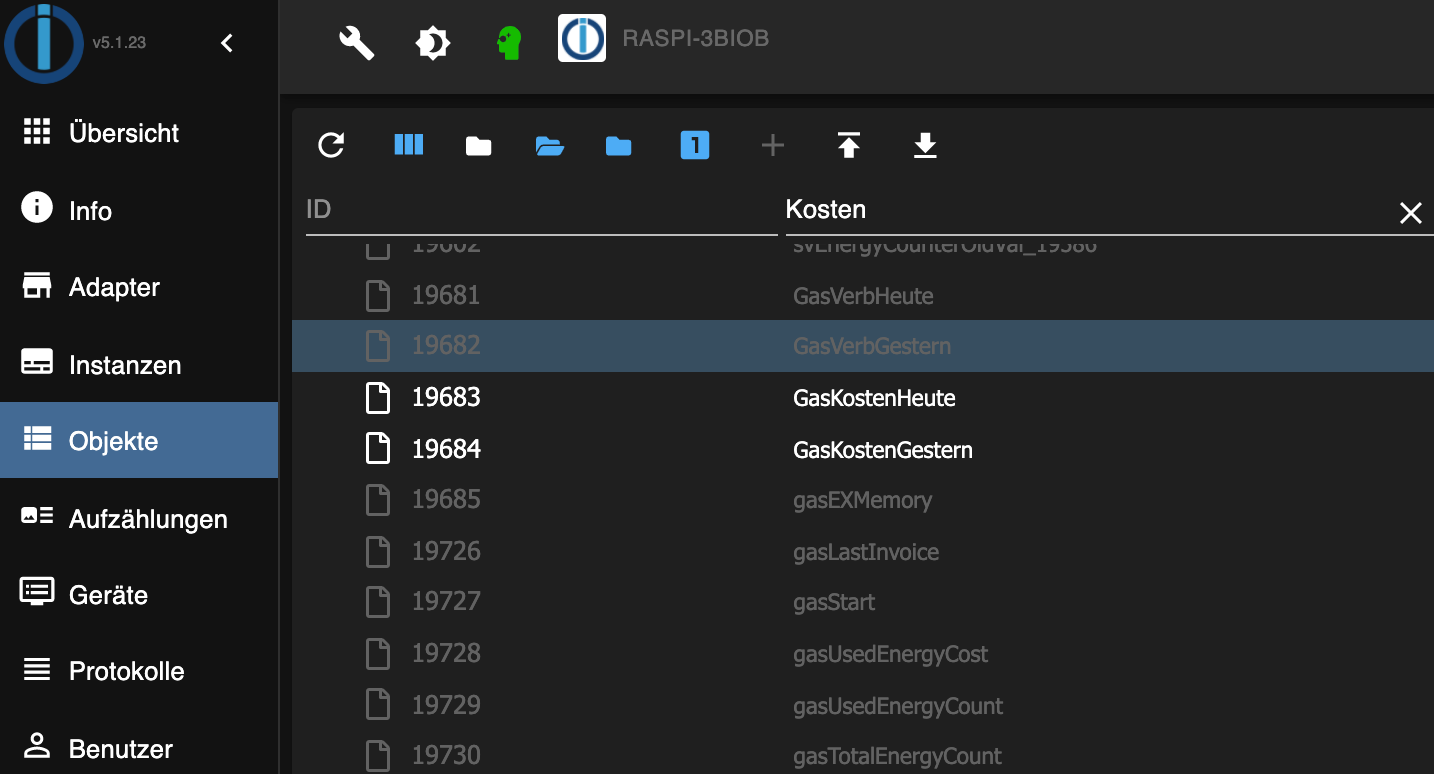Refresh the objects tree
The image size is (1434, 774).
(331, 146)
